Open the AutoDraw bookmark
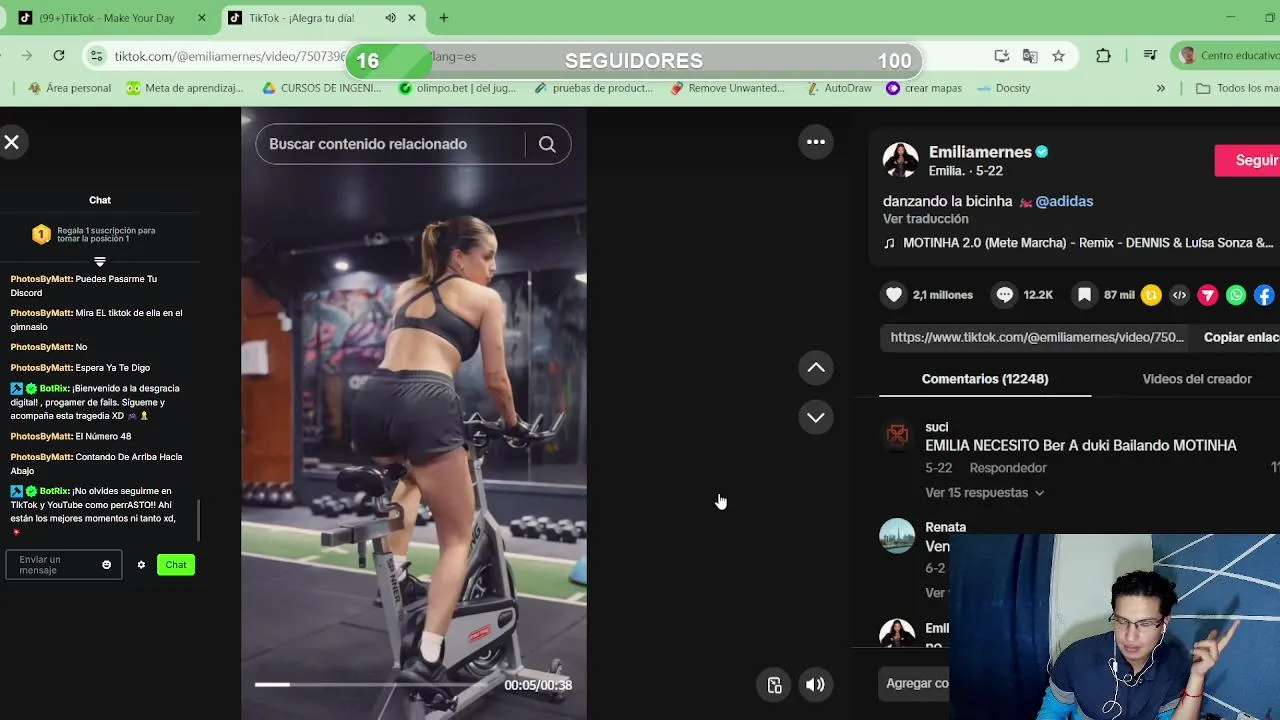Screen dimensions: 1280x720 point(838,88)
